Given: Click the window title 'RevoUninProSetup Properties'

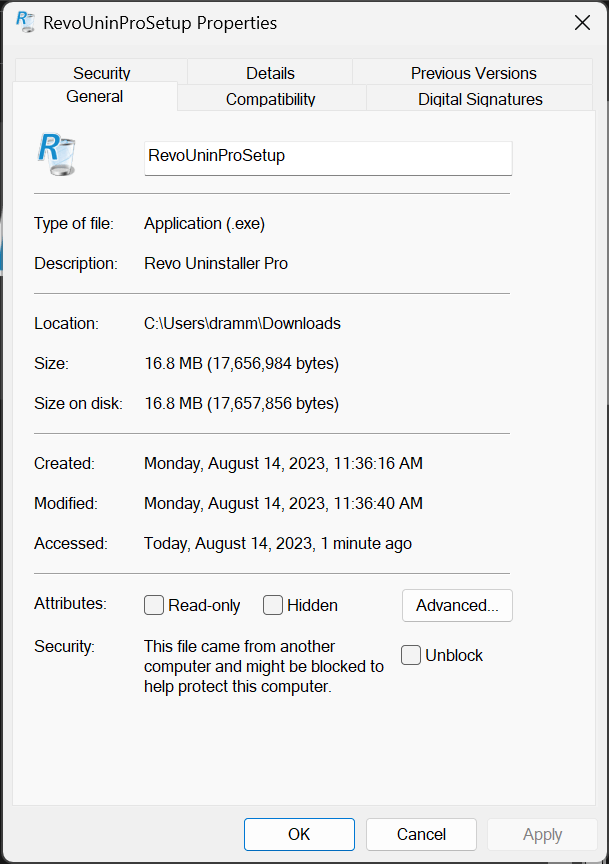Looking at the screenshot, I should [160, 23].
